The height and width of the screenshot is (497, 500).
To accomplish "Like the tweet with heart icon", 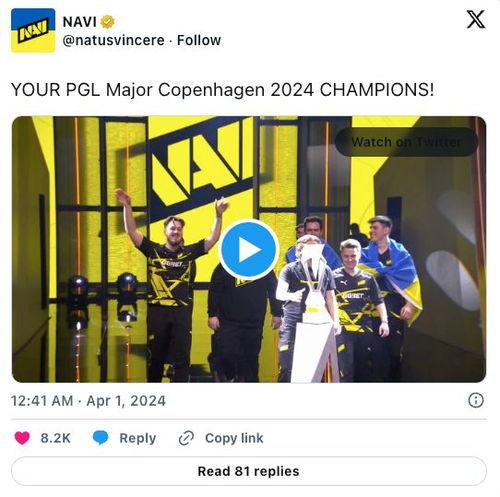I will click(22, 438).
